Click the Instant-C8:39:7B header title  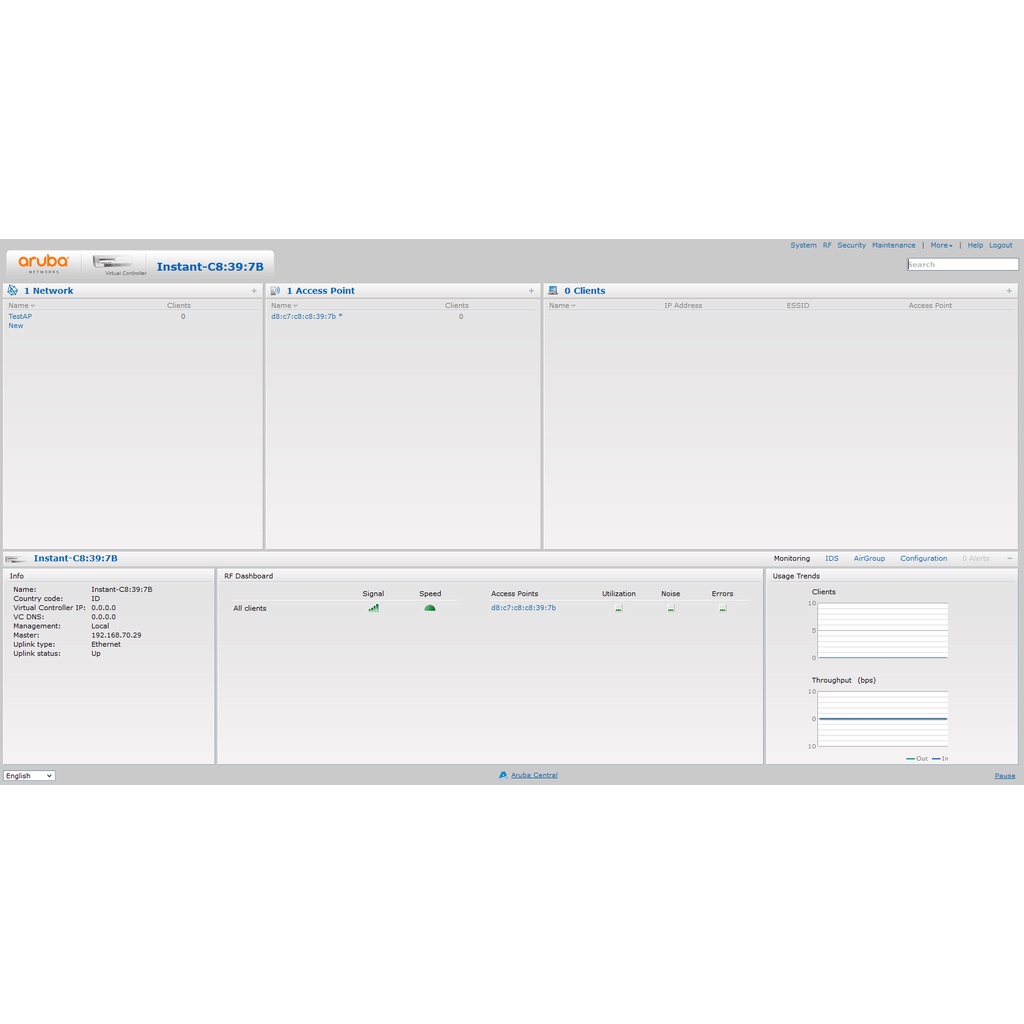(210, 266)
